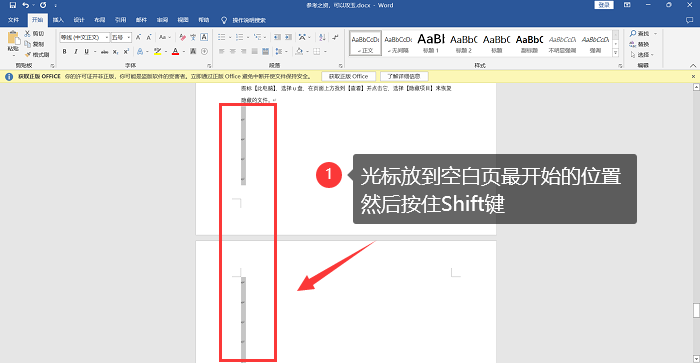This screenshot has height=363, width=700.
Task: Toggle italic formatting
Action: (75, 52)
